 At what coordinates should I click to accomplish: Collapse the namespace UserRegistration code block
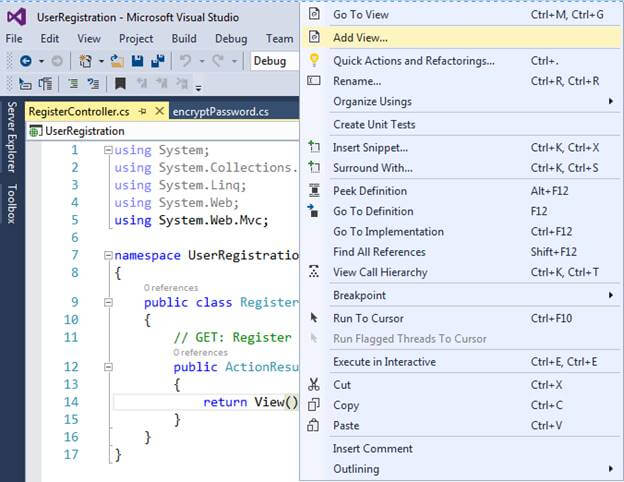tap(108, 255)
